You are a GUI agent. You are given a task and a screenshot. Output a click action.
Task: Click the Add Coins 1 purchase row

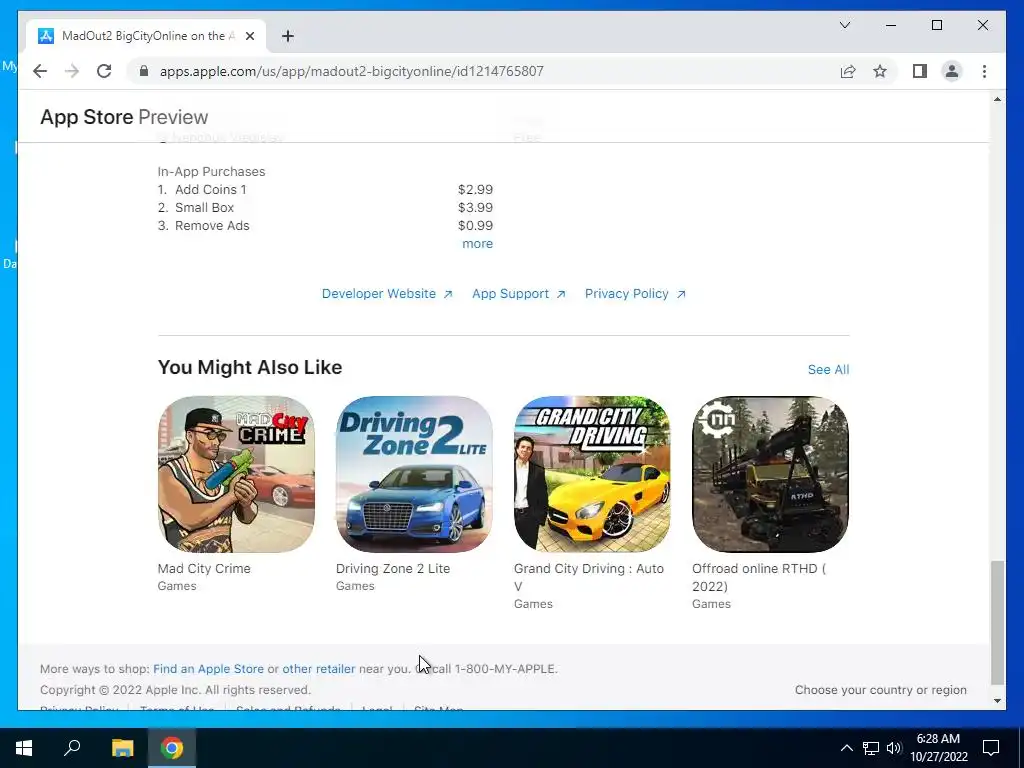[x=325, y=189]
